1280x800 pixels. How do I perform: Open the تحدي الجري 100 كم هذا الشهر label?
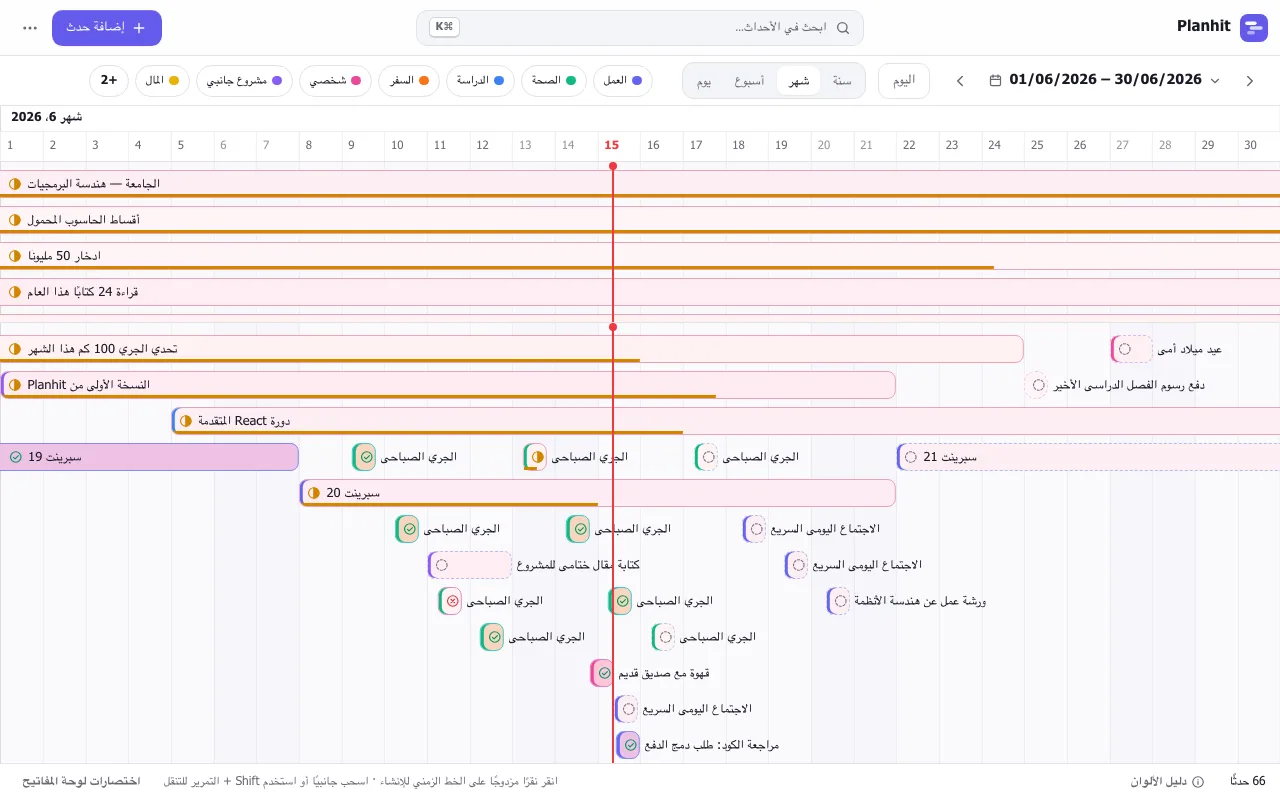103,349
